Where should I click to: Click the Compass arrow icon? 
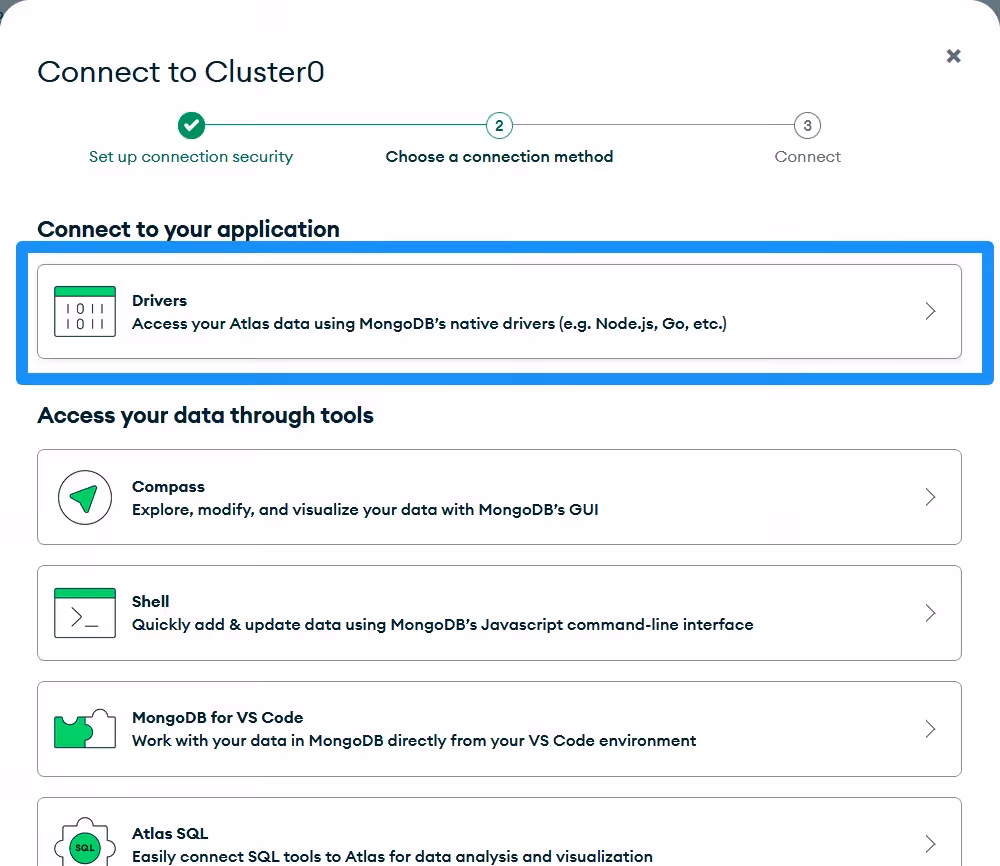84,497
